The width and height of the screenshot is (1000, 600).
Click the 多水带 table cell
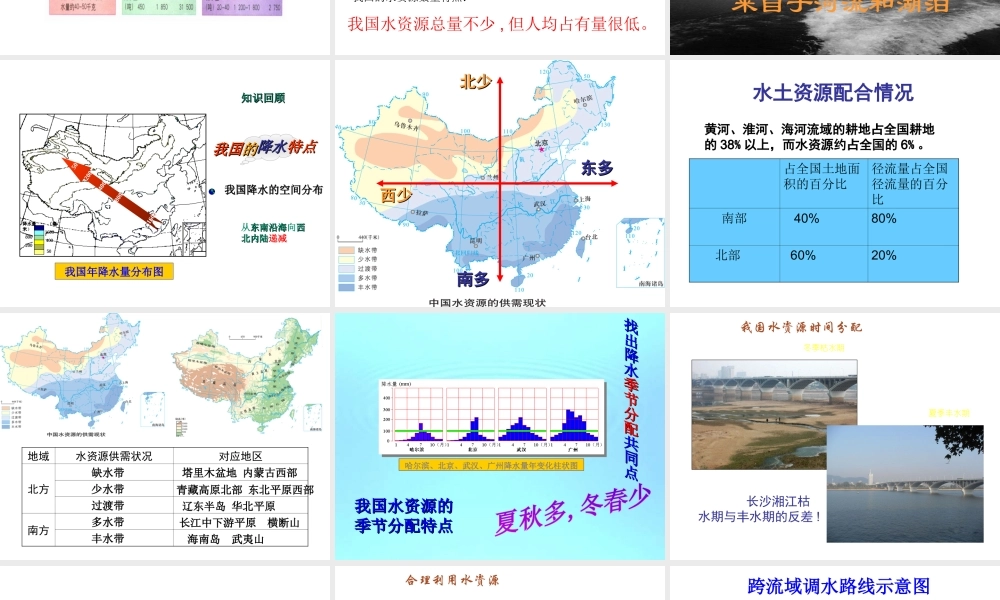[114, 522]
